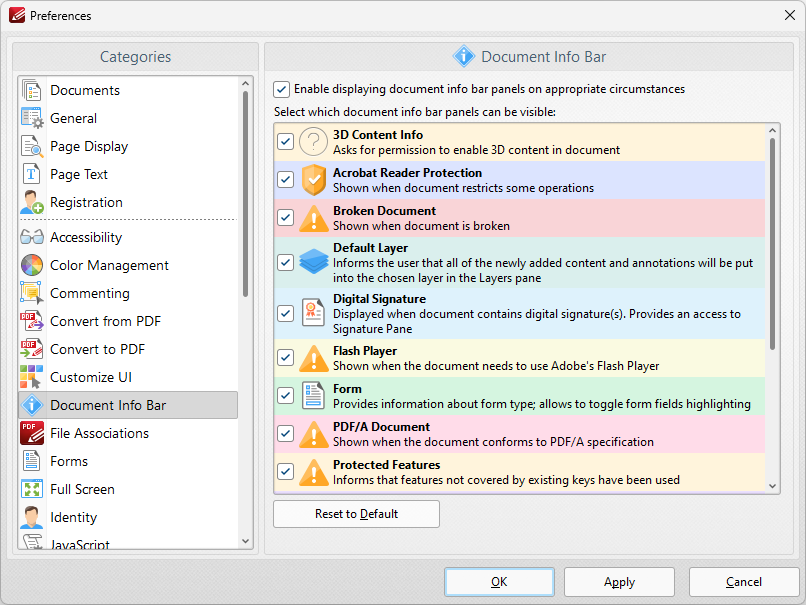Click the Form panel document icon
Image resolution: width=806 pixels, height=605 pixels.
click(x=314, y=396)
